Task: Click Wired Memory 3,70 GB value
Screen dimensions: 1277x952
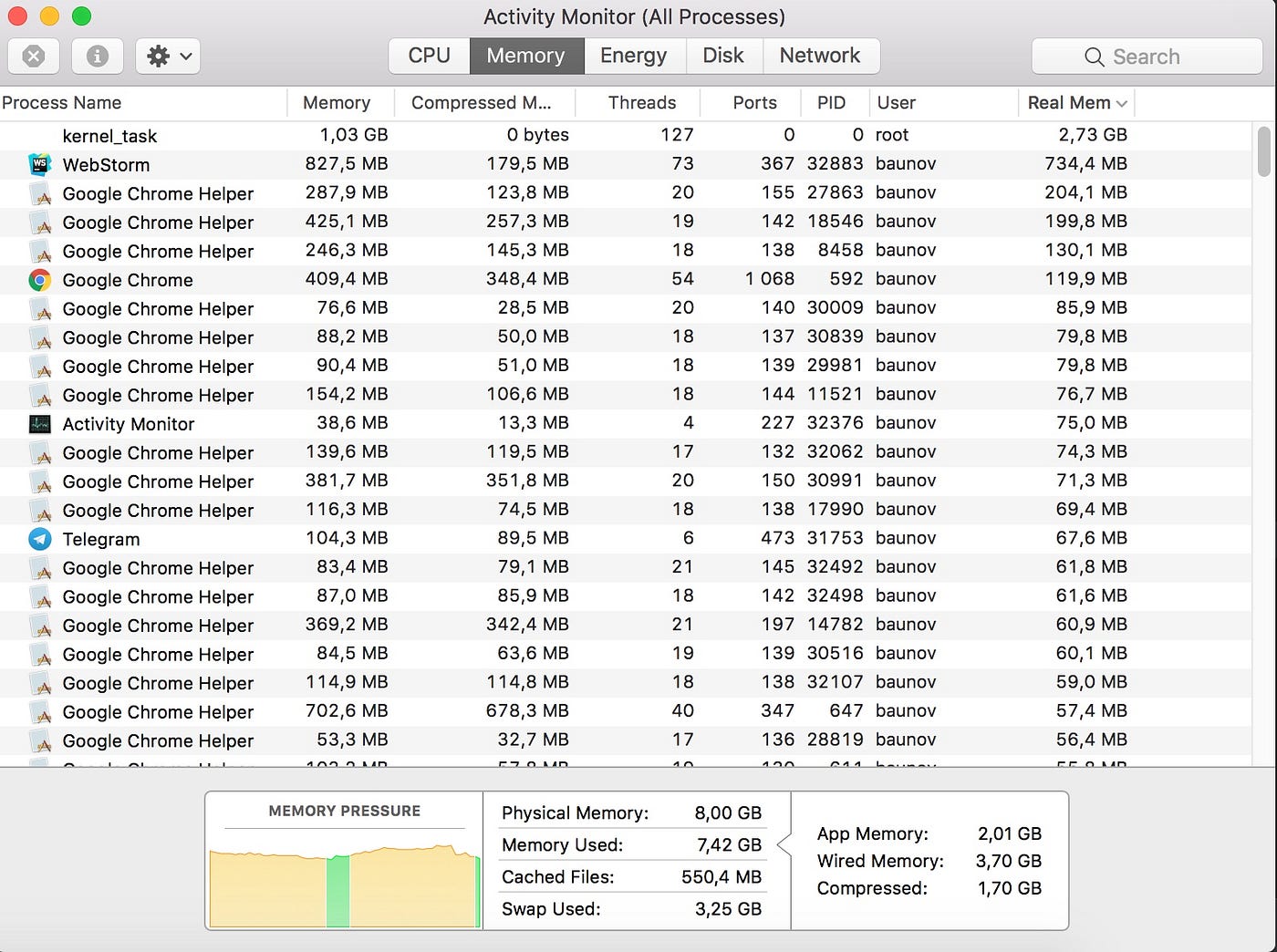Action: click(1009, 861)
